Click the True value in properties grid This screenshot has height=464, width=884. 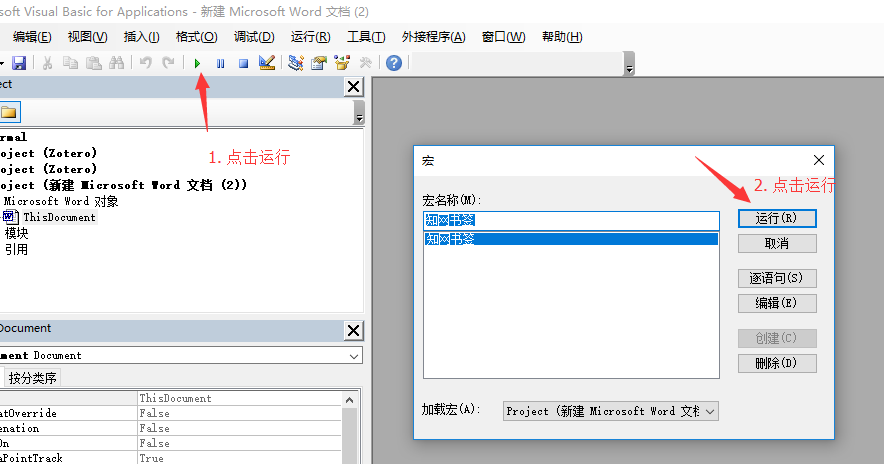tap(240, 458)
